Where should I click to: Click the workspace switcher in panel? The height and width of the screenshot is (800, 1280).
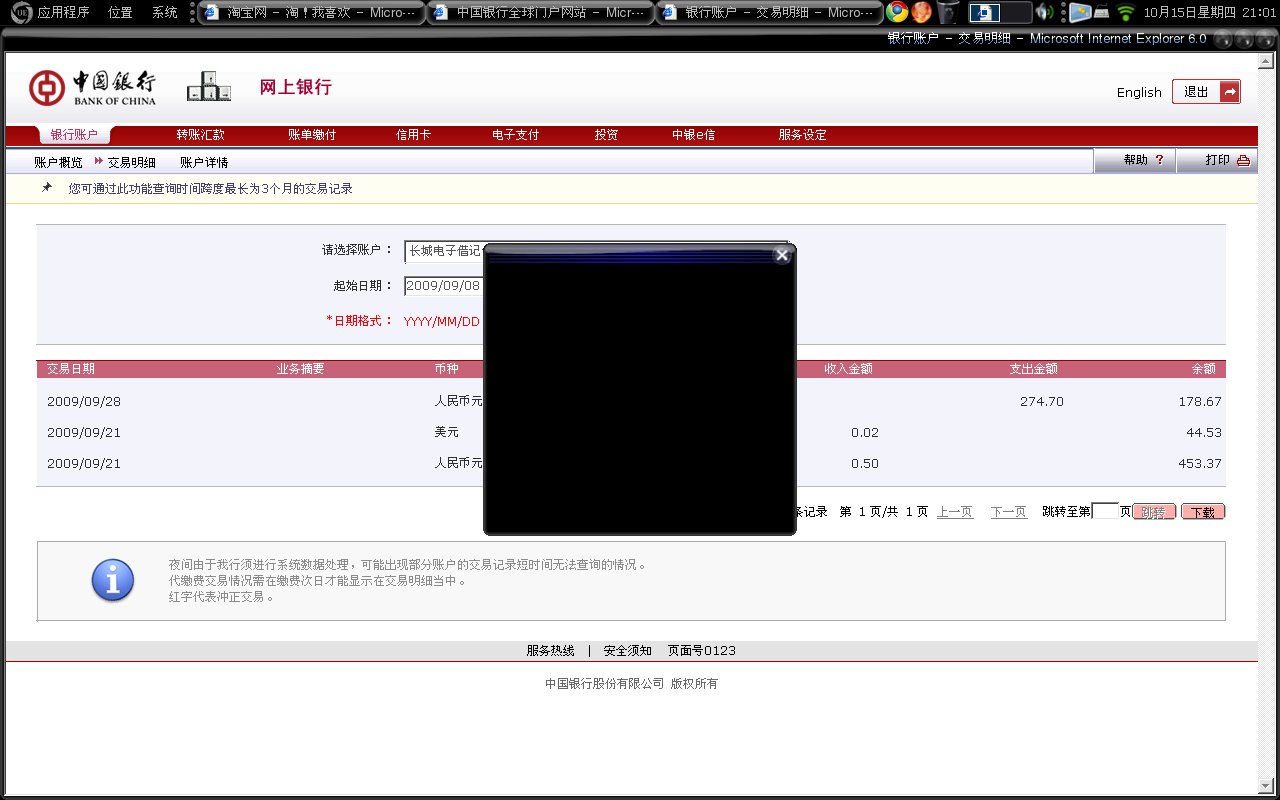pyautogui.click(x=1000, y=12)
